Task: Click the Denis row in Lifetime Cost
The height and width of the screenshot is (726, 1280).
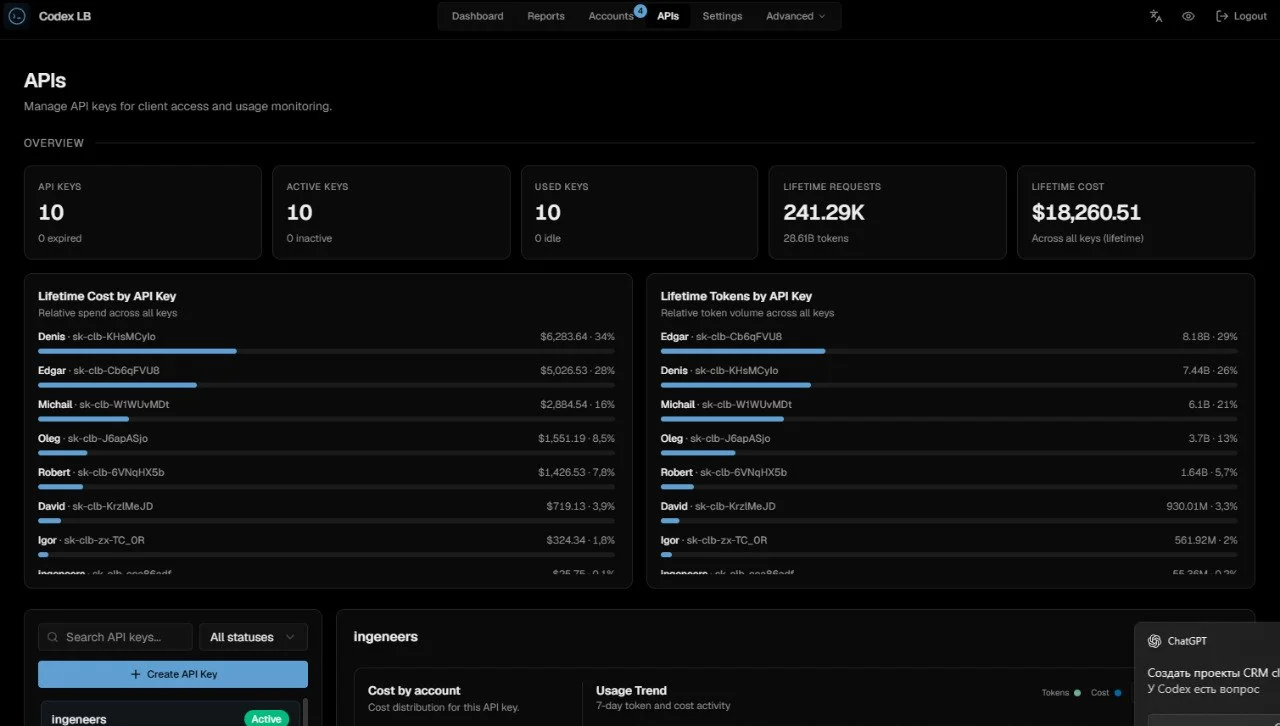Action: pos(326,341)
